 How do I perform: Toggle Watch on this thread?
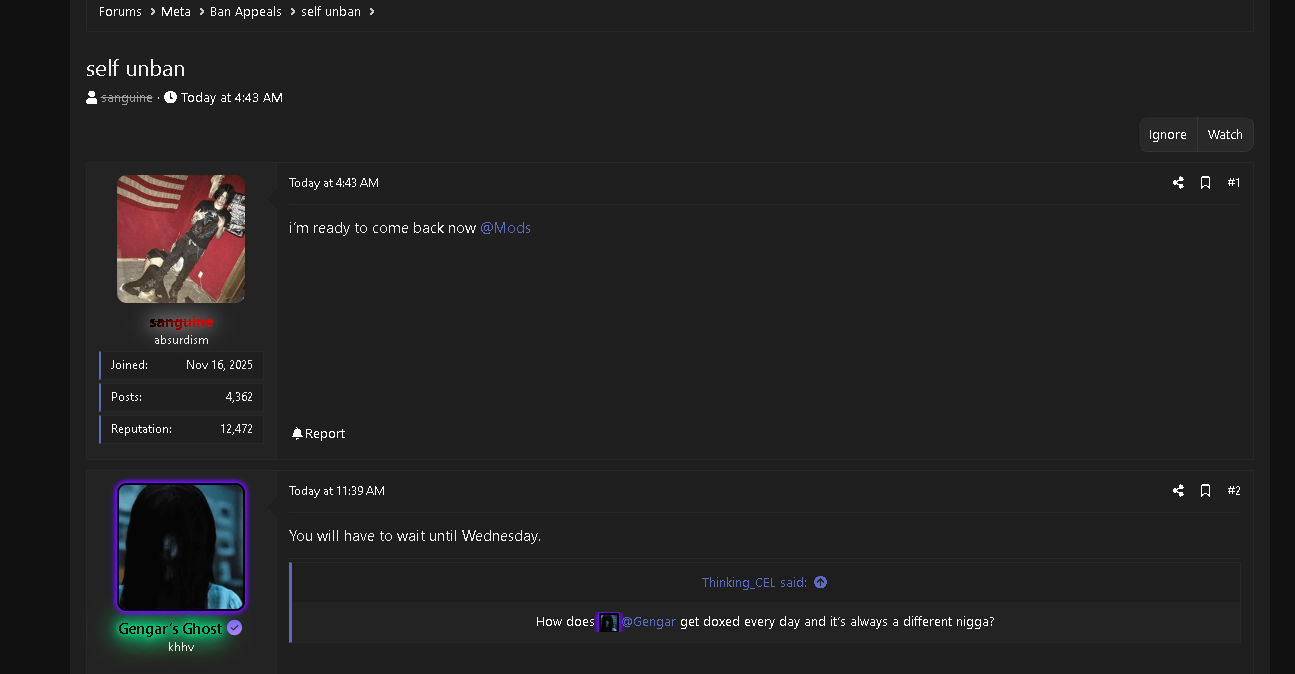coord(1225,135)
